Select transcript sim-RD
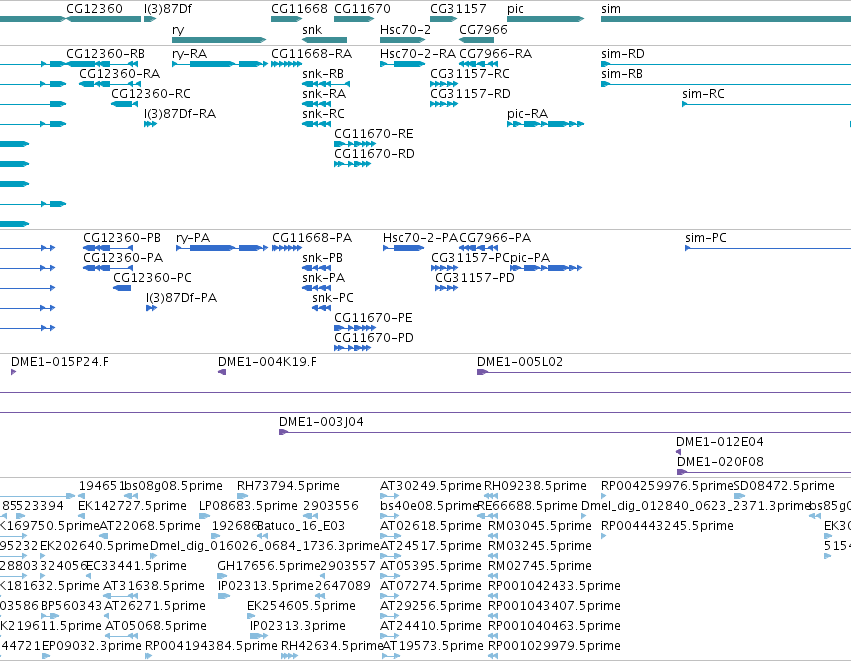This screenshot has width=851, height=661. (x=726, y=64)
